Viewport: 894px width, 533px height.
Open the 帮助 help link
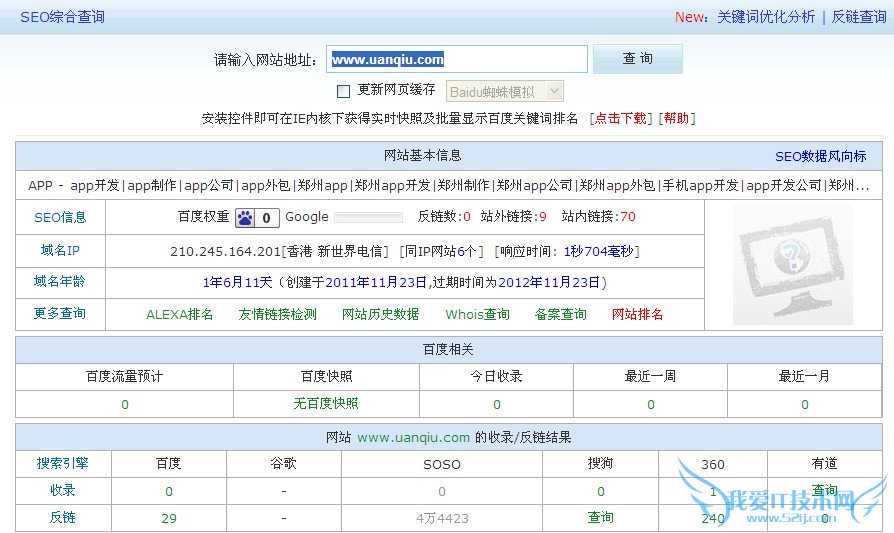pyautogui.click(x=676, y=118)
